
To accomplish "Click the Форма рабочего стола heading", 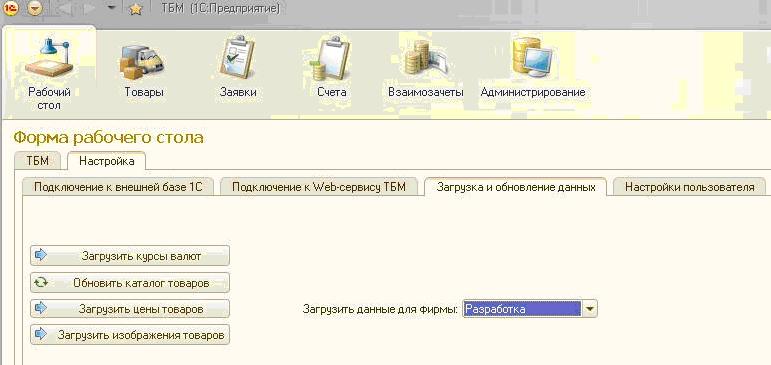I will click(x=109, y=137).
